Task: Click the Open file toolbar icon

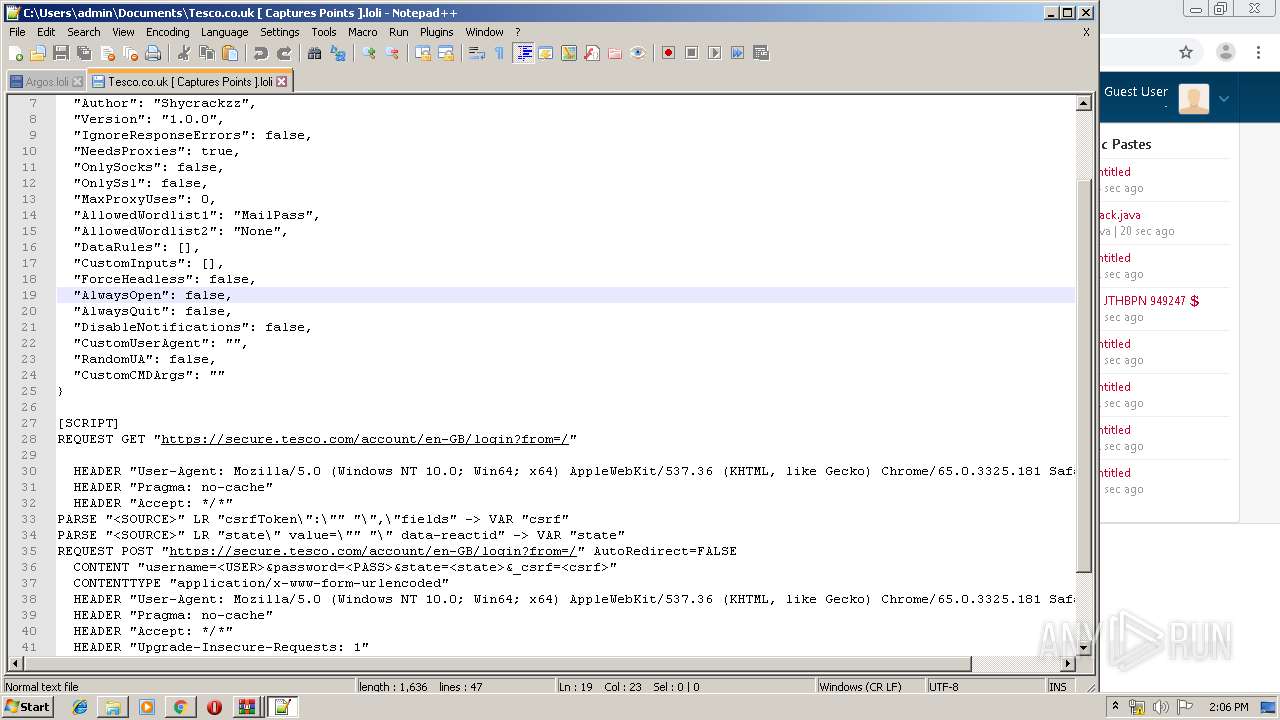Action: click(38, 53)
